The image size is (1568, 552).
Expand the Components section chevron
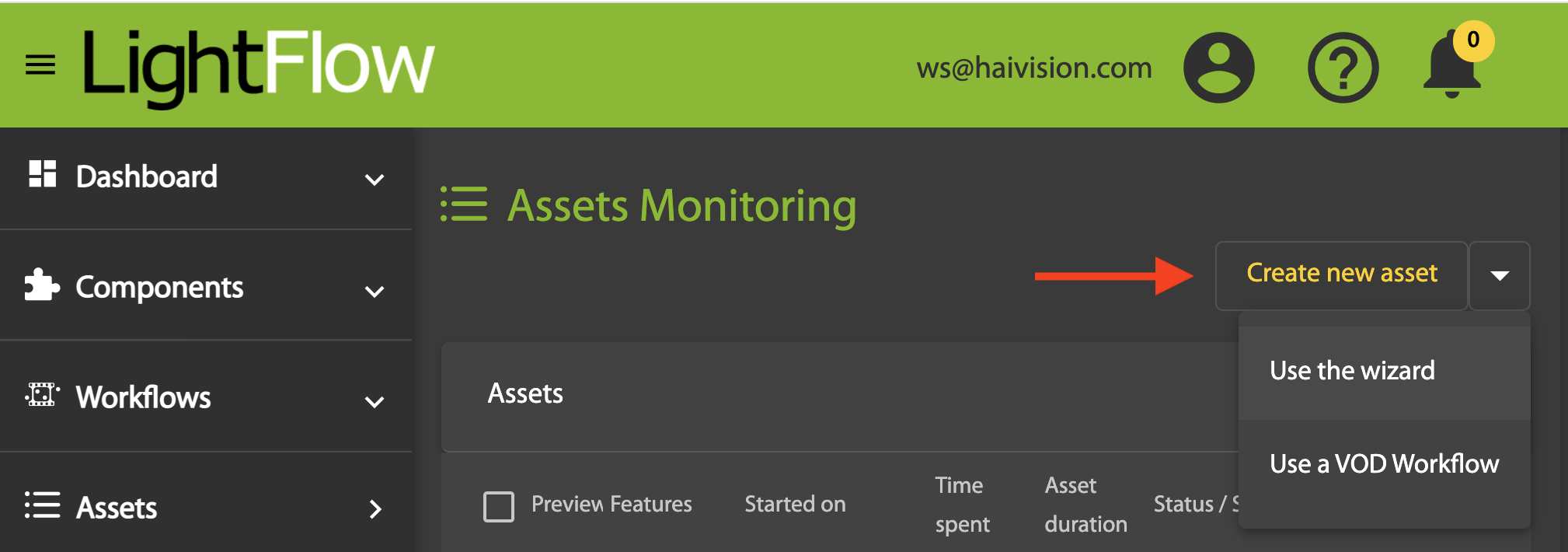point(375,291)
